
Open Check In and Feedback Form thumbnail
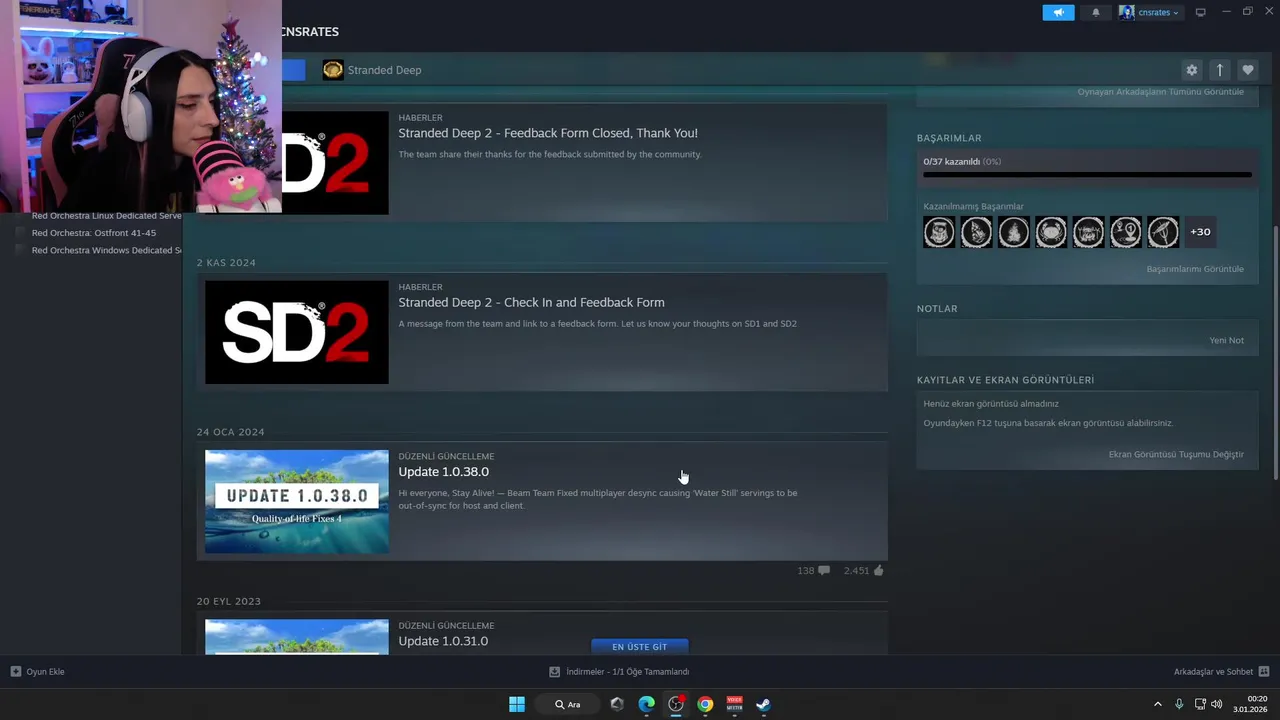[x=297, y=332]
